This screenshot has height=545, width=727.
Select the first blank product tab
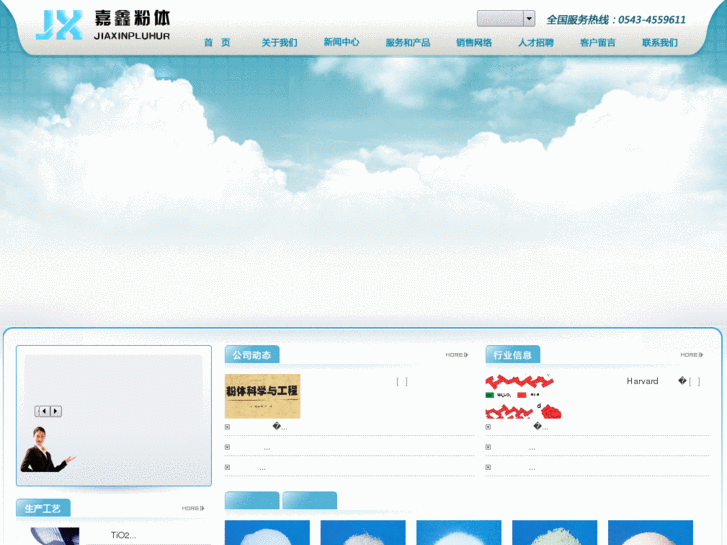[252, 500]
